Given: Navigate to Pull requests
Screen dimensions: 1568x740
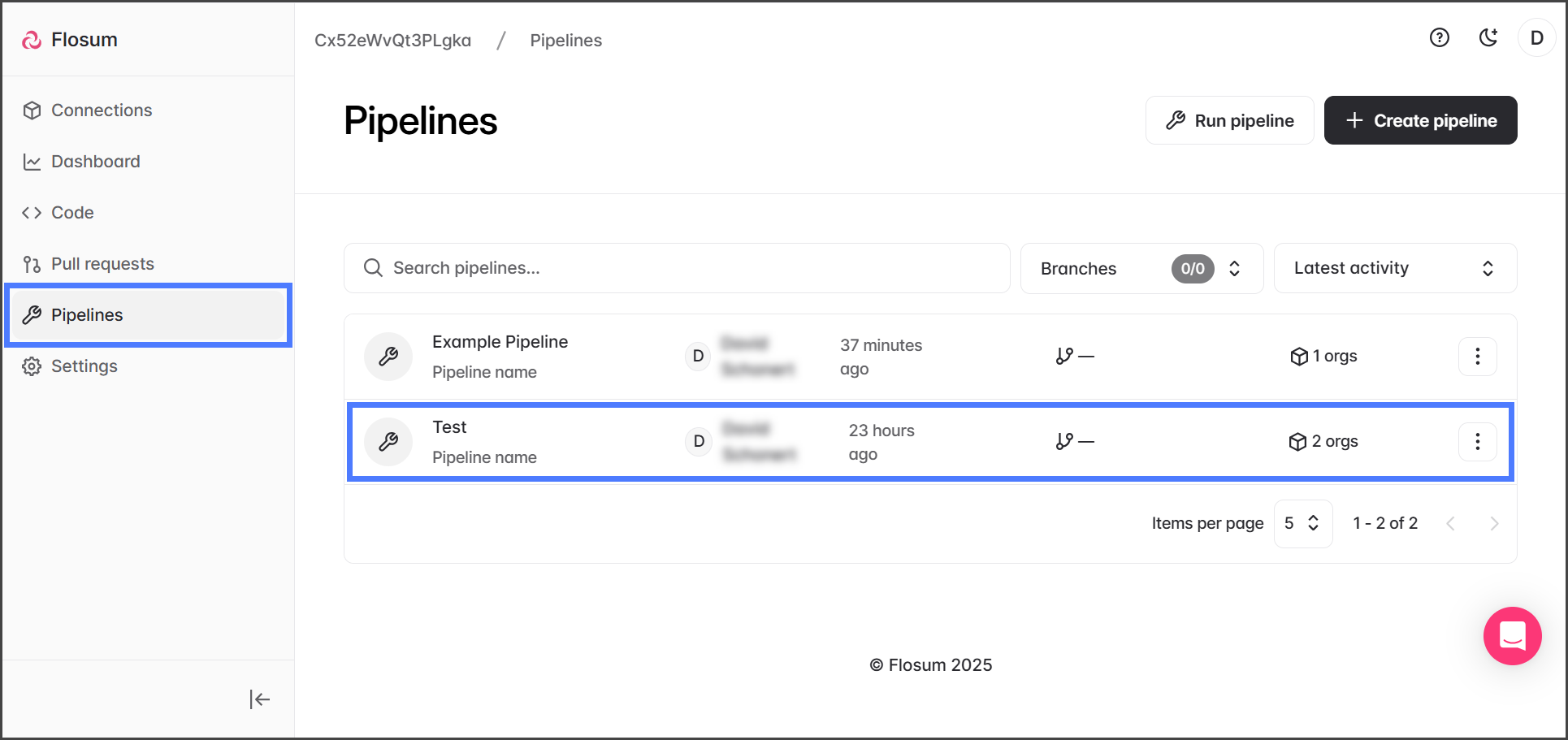Looking at the screenshot, I should point(102,264).
